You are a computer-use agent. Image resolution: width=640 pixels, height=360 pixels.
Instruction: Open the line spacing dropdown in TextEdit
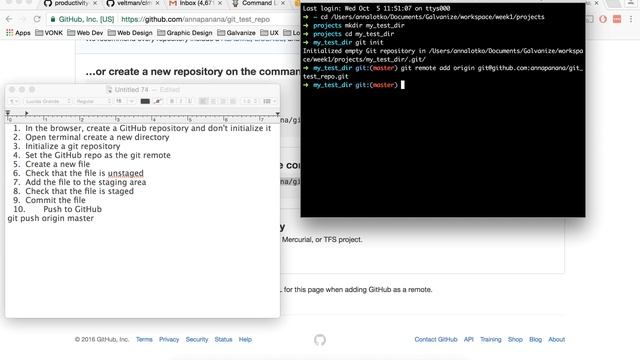coord(249,101)
